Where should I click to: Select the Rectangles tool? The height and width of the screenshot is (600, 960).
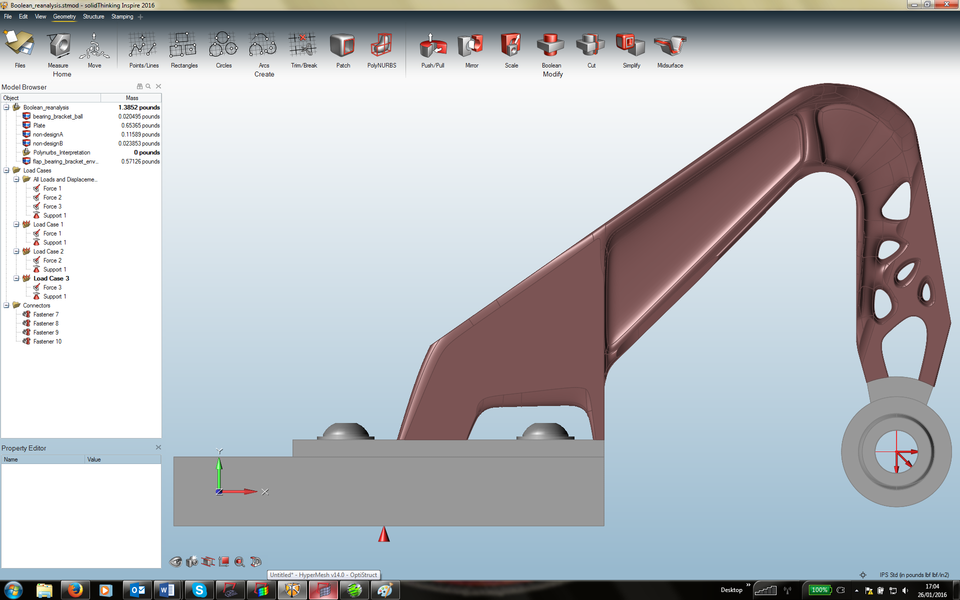point(184,45)
